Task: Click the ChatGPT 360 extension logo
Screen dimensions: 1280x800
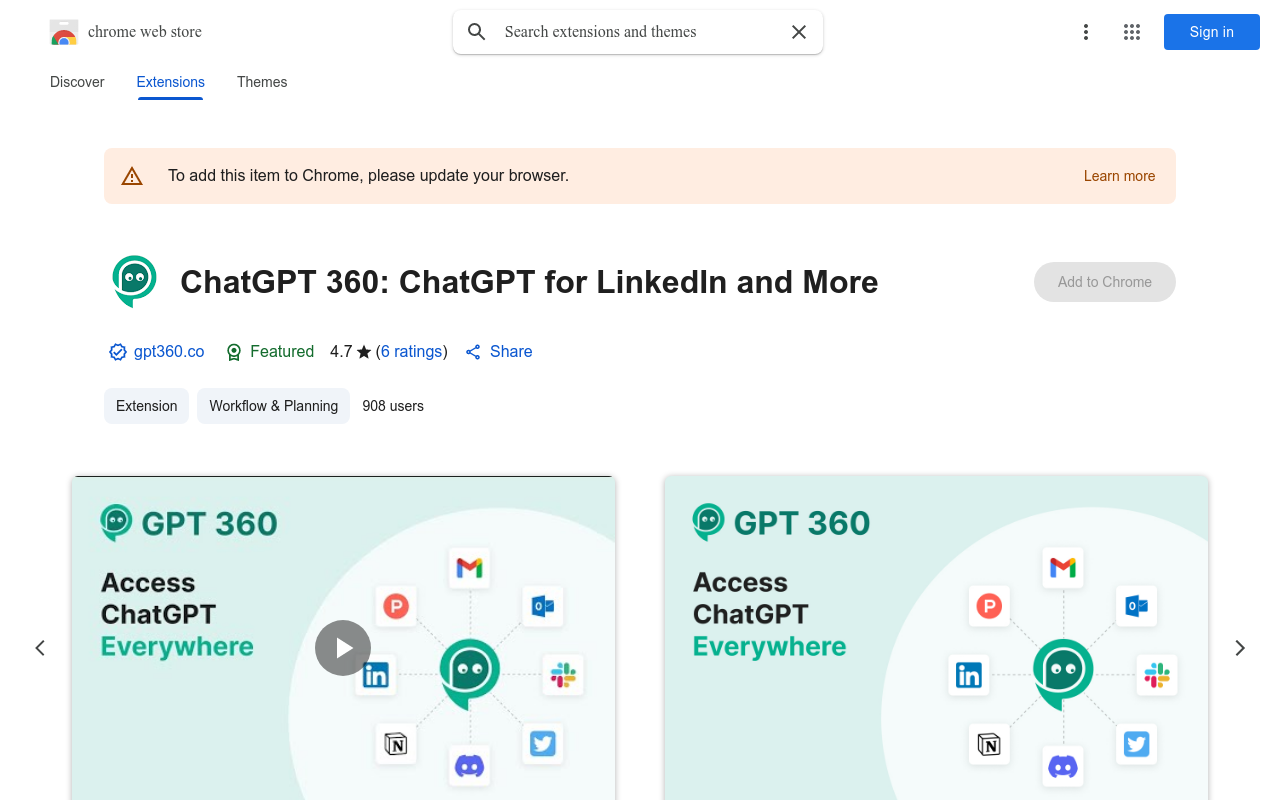Action: click(x=134, y=281)
